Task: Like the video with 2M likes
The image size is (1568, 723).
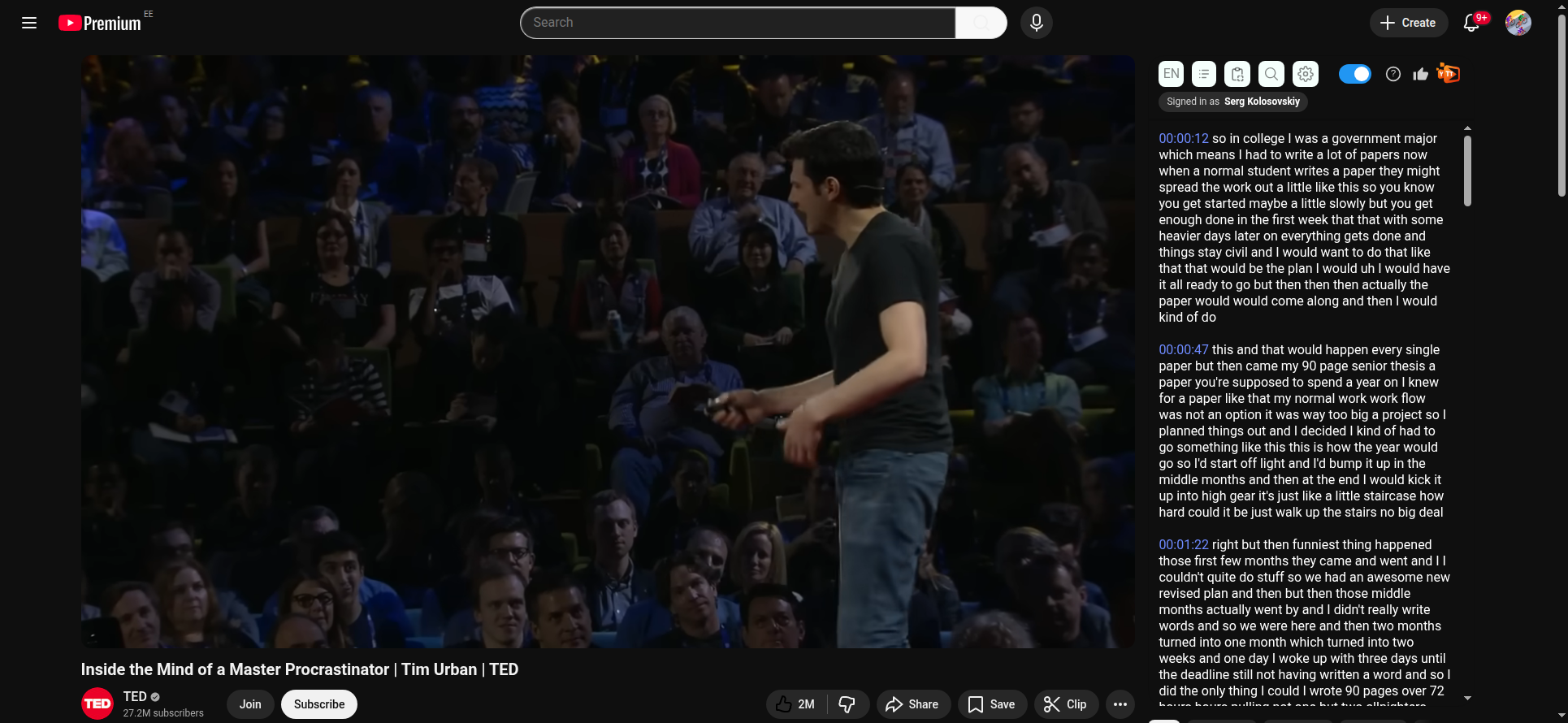Action: (796, 704)
